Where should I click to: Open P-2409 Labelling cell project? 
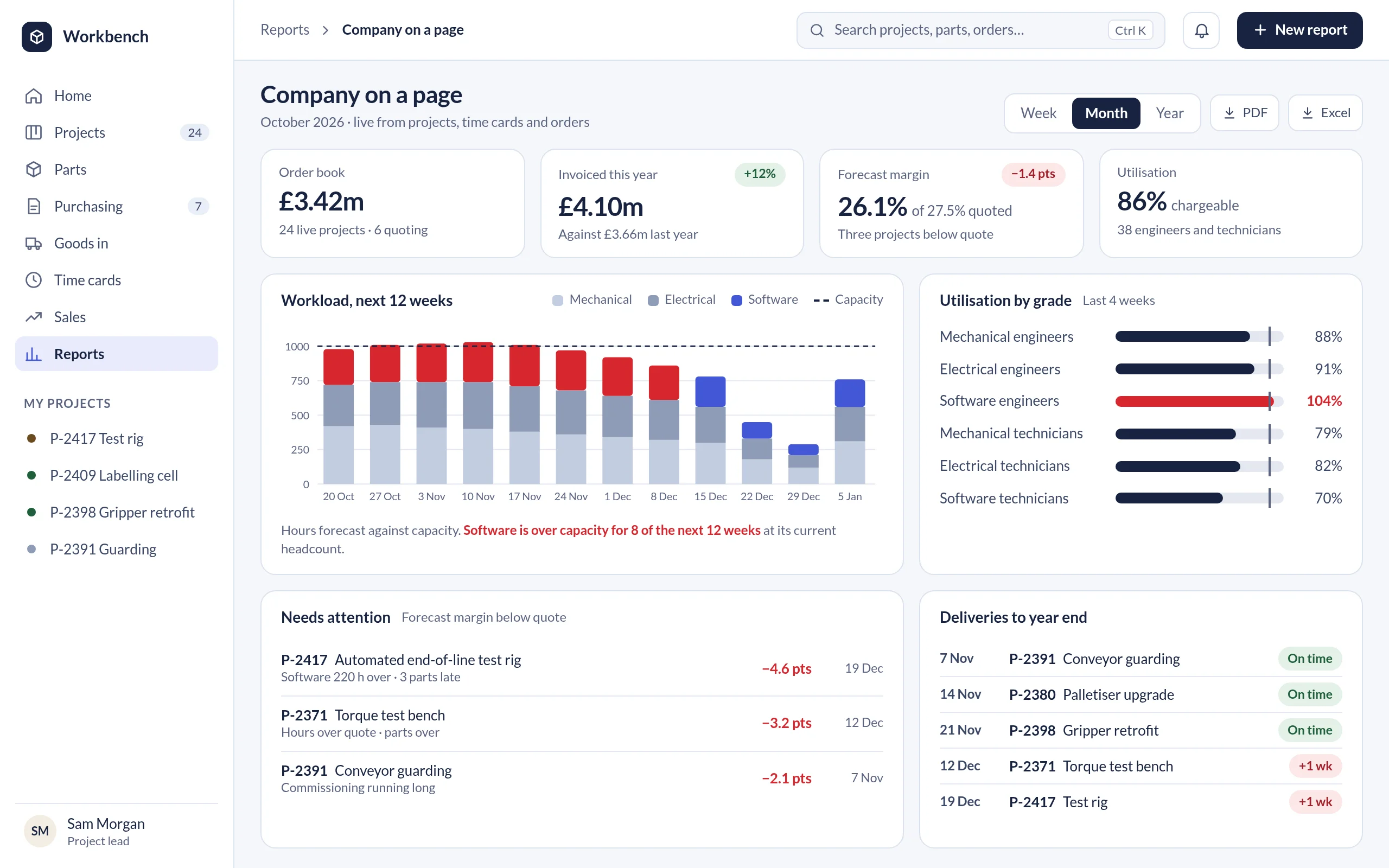pyautogui.click(x=117, y=475)
